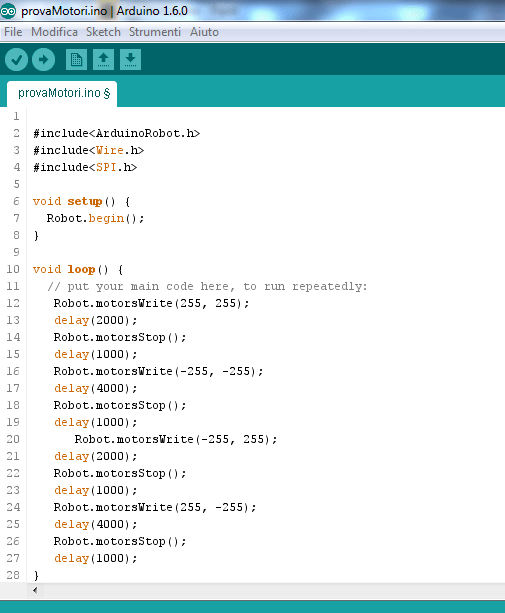Viewport: 505px width, 613px height.
Task: Click Robot.motorsStop(); on line 22
Action: tap(120, 473)
